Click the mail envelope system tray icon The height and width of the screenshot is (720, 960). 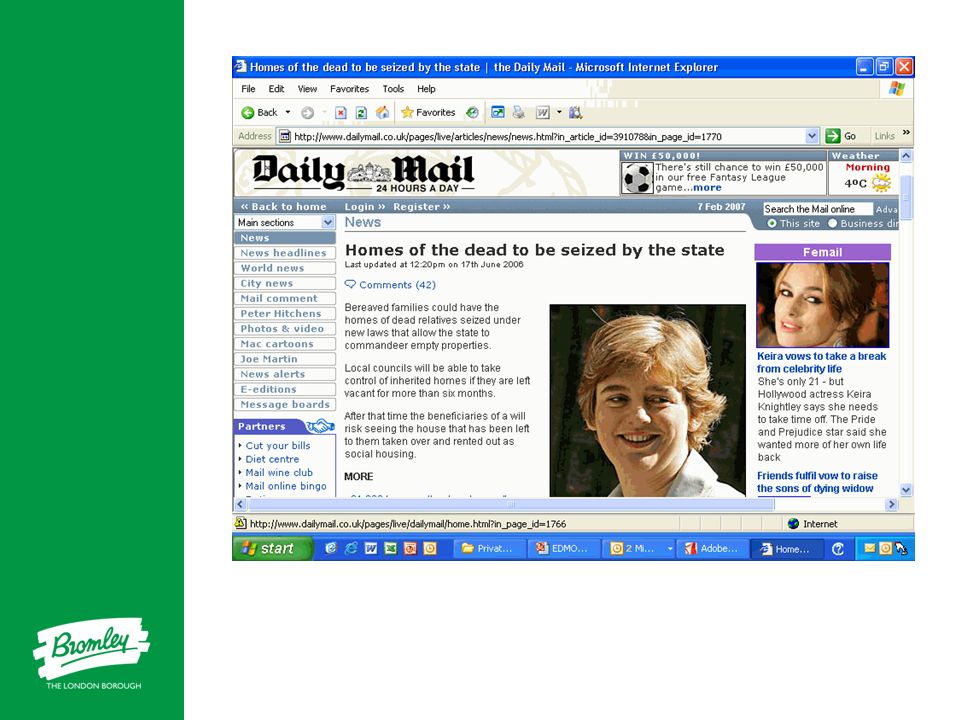869,549
